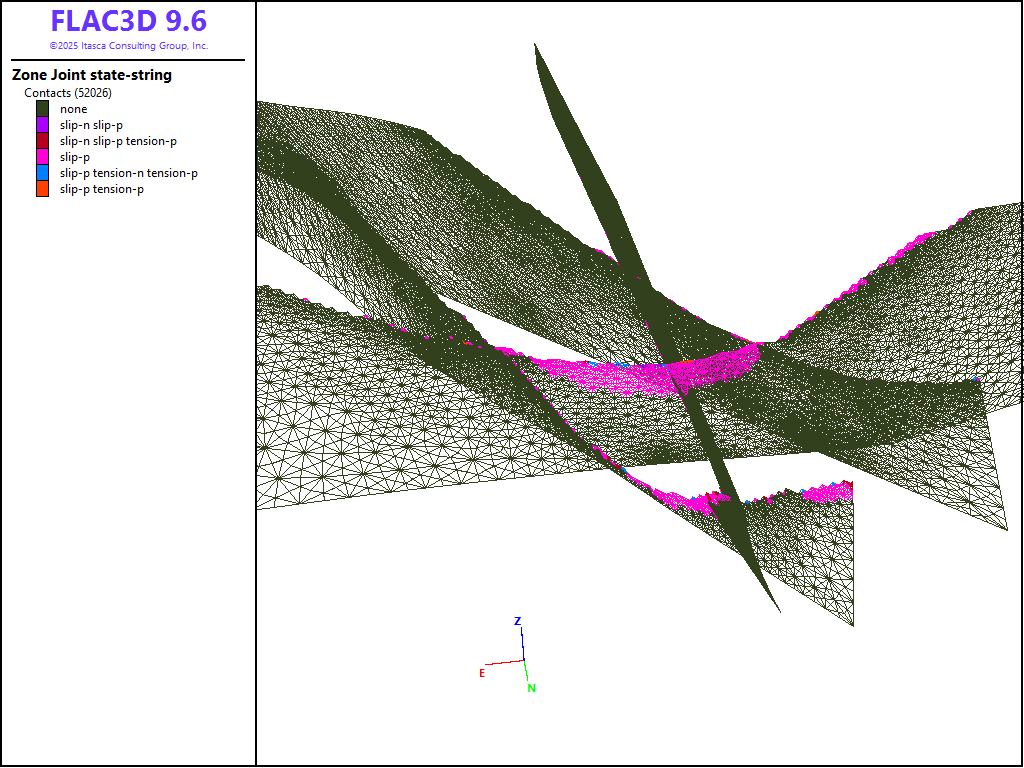Select the 'Zone Joint state-string' legend heading

point(92,75)
